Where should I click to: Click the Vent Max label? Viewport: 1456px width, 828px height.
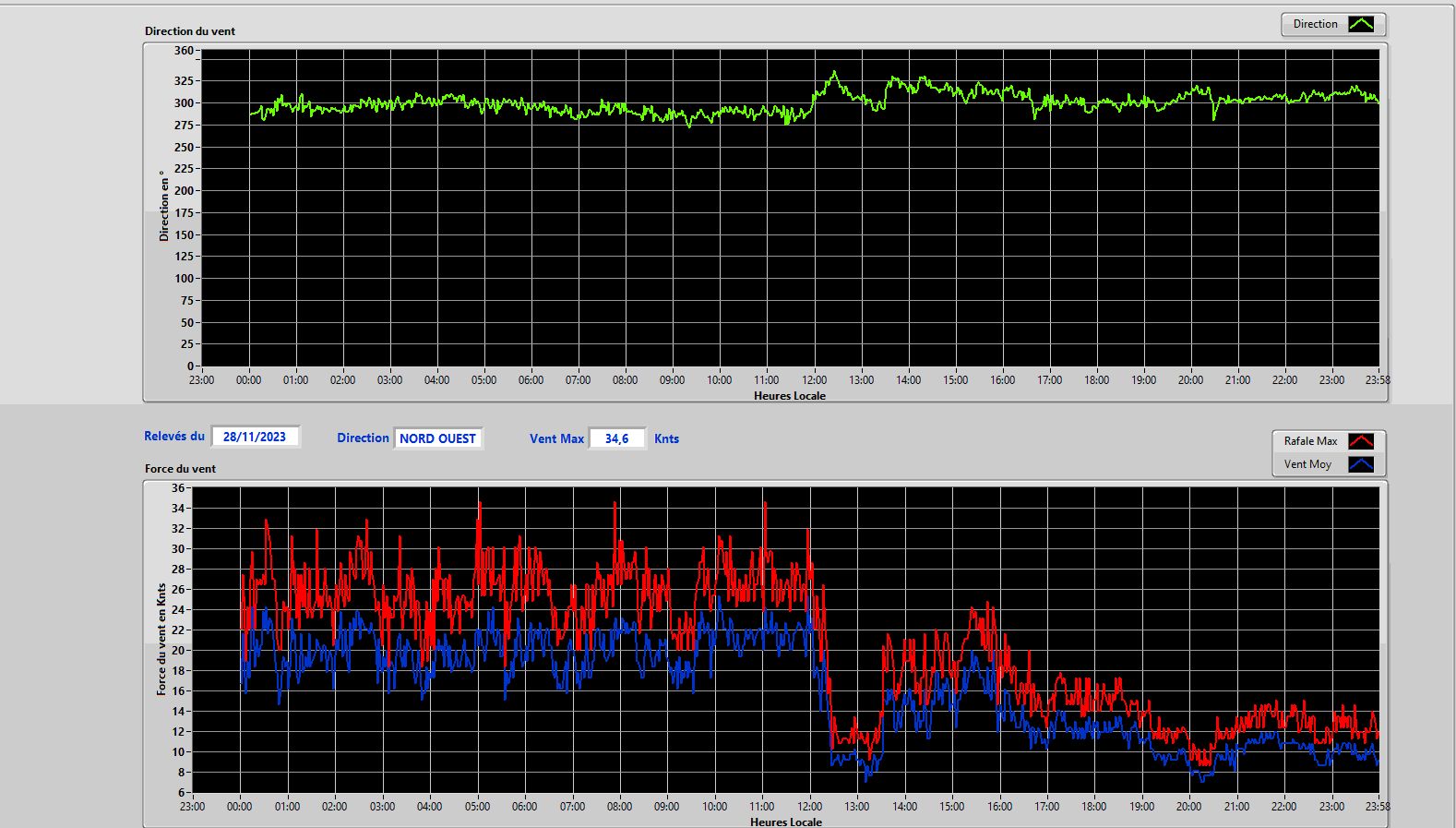556,439
